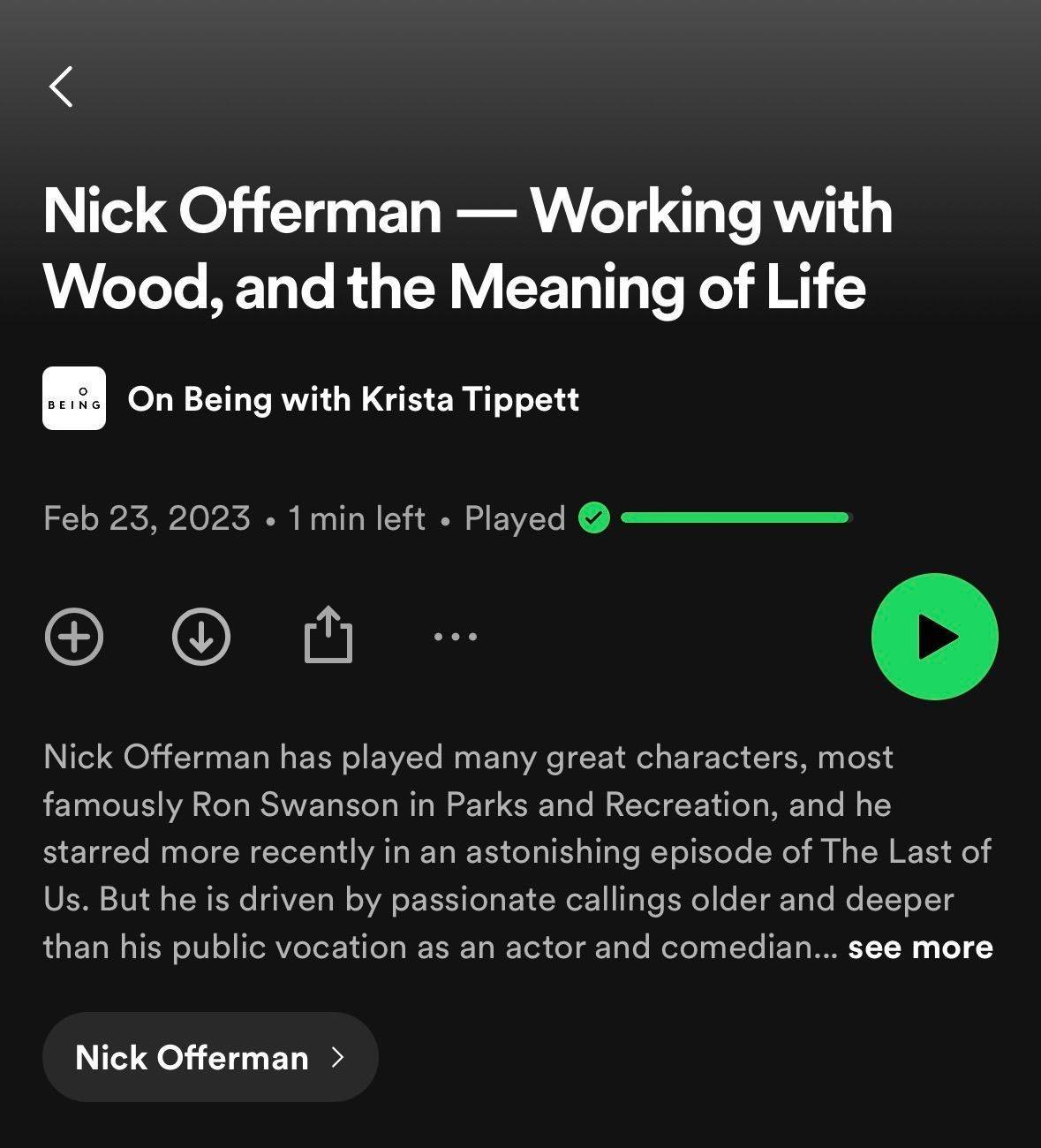
Task: Open the On Being podcast logo thumbnail
Action: point(74,398)
